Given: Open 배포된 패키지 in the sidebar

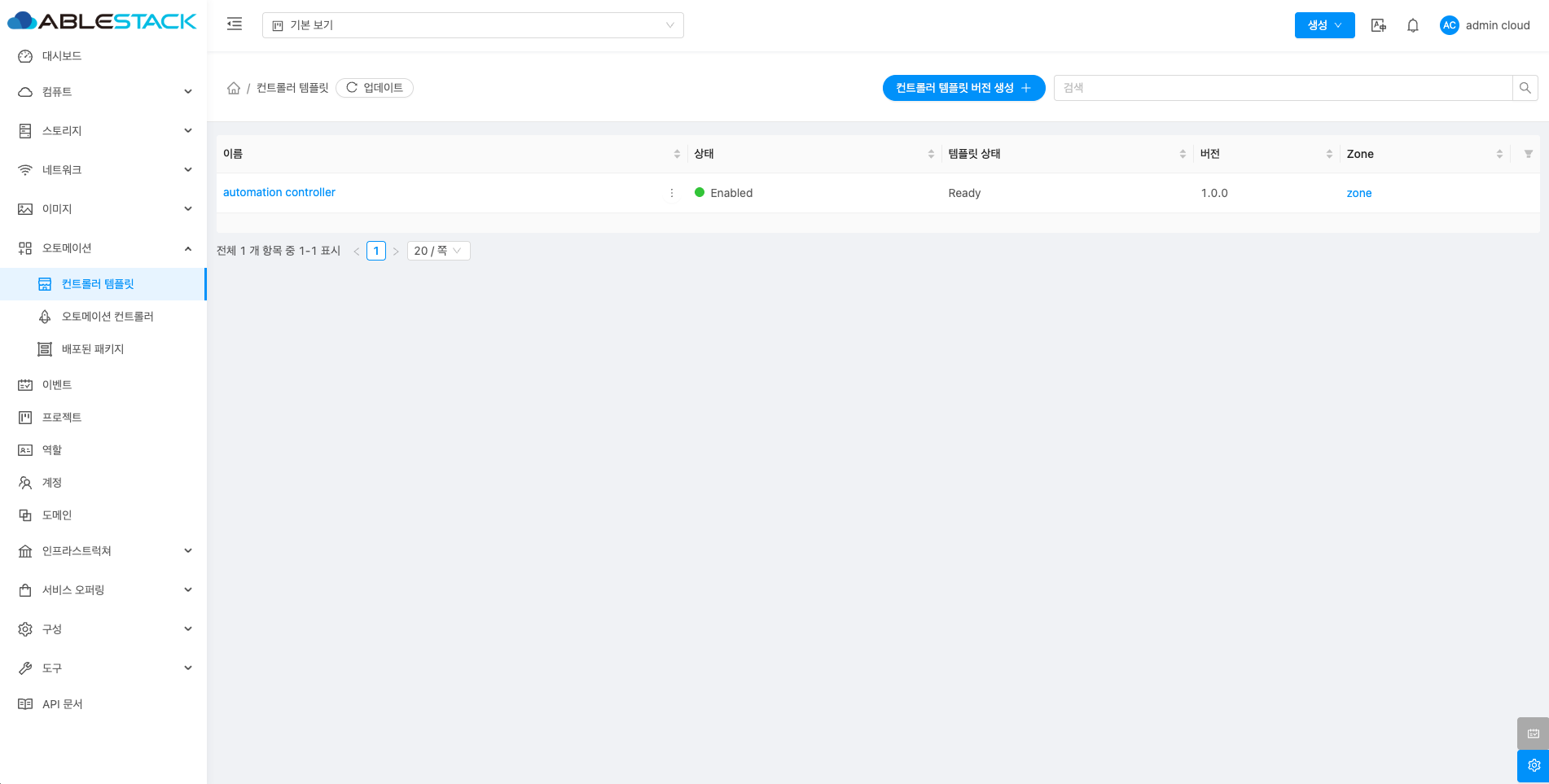Looking at the screenshot, I should coord(93,349).
